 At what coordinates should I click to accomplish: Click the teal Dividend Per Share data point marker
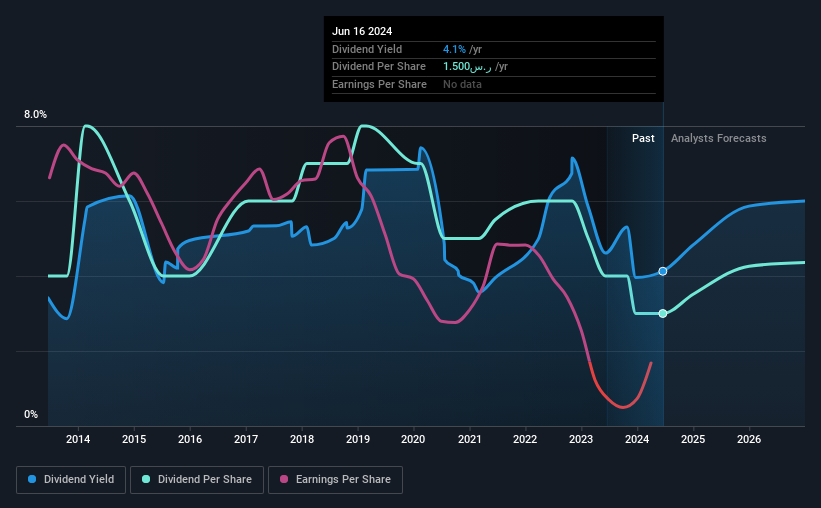[x=663, y=313]
